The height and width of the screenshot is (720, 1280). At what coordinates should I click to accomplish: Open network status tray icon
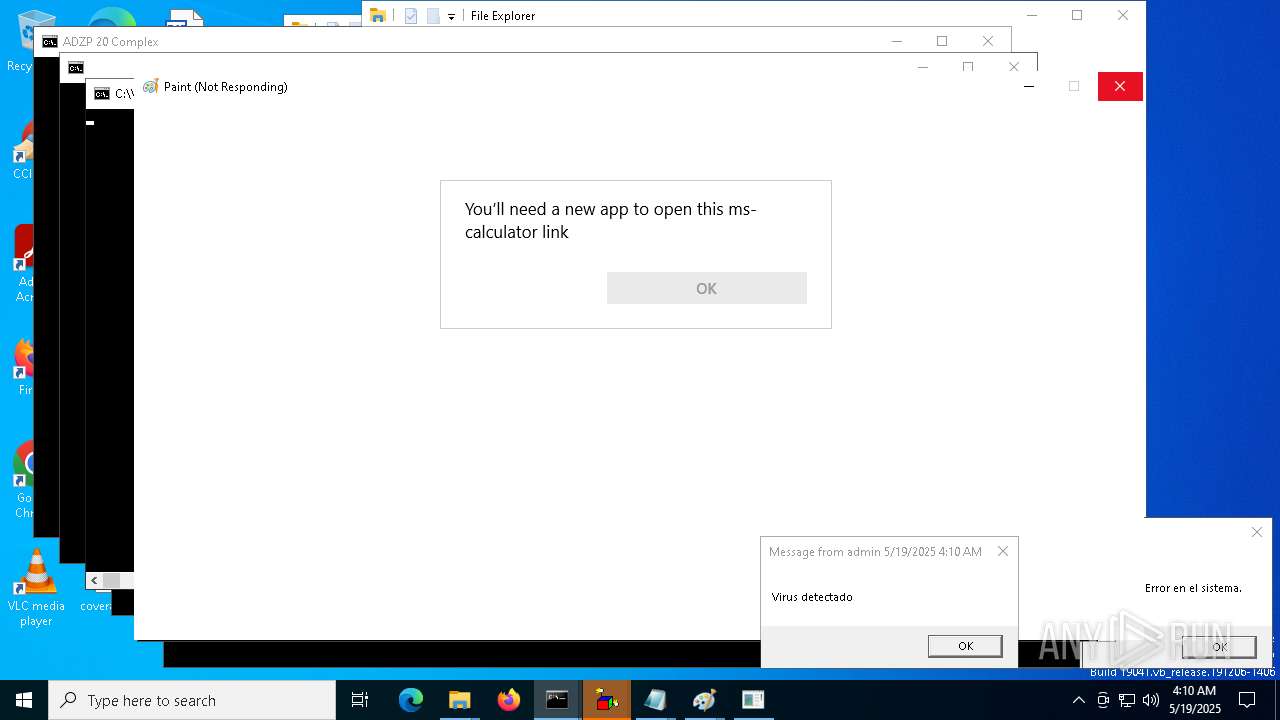click(x=1127, y=700)
